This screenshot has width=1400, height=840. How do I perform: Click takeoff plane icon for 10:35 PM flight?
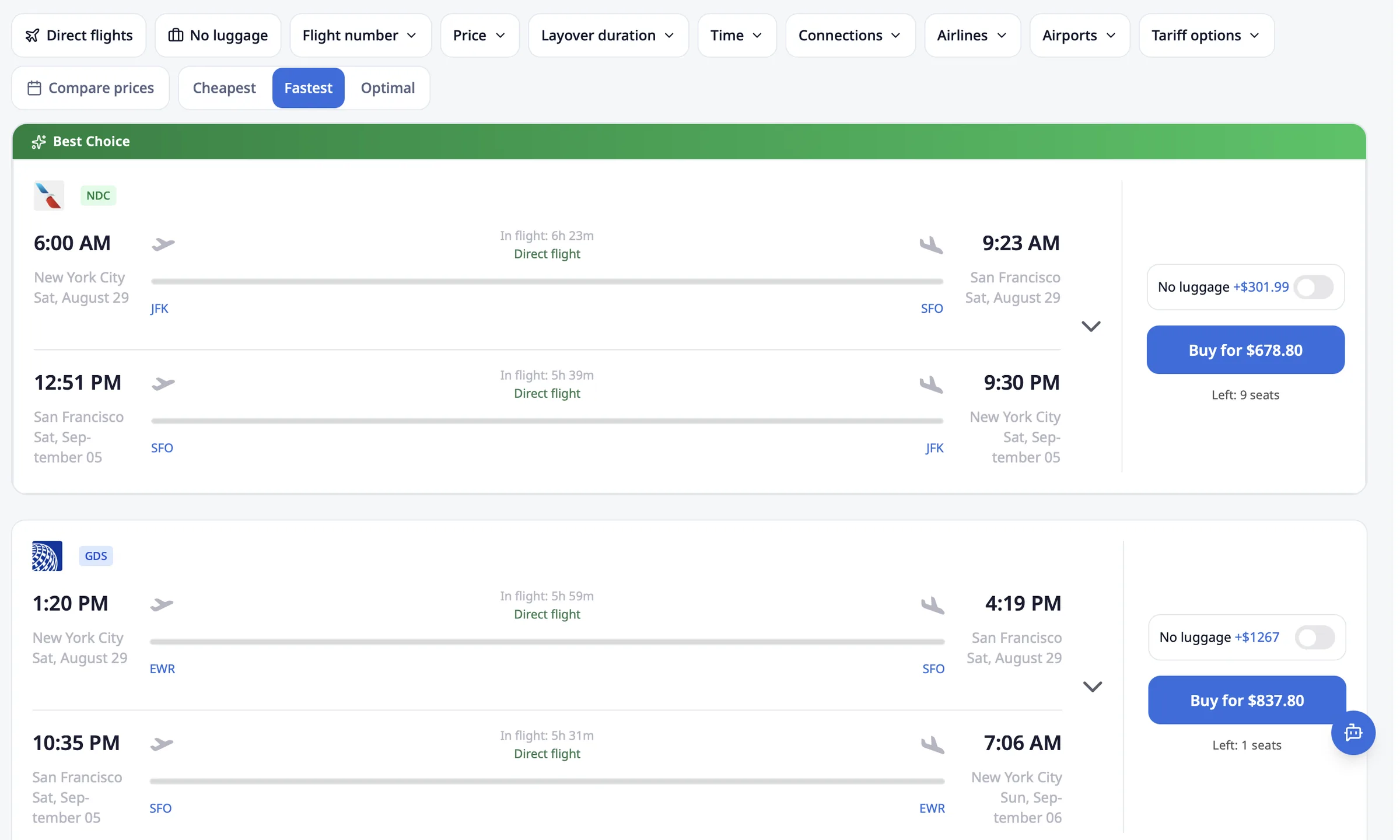coord(162,744)
